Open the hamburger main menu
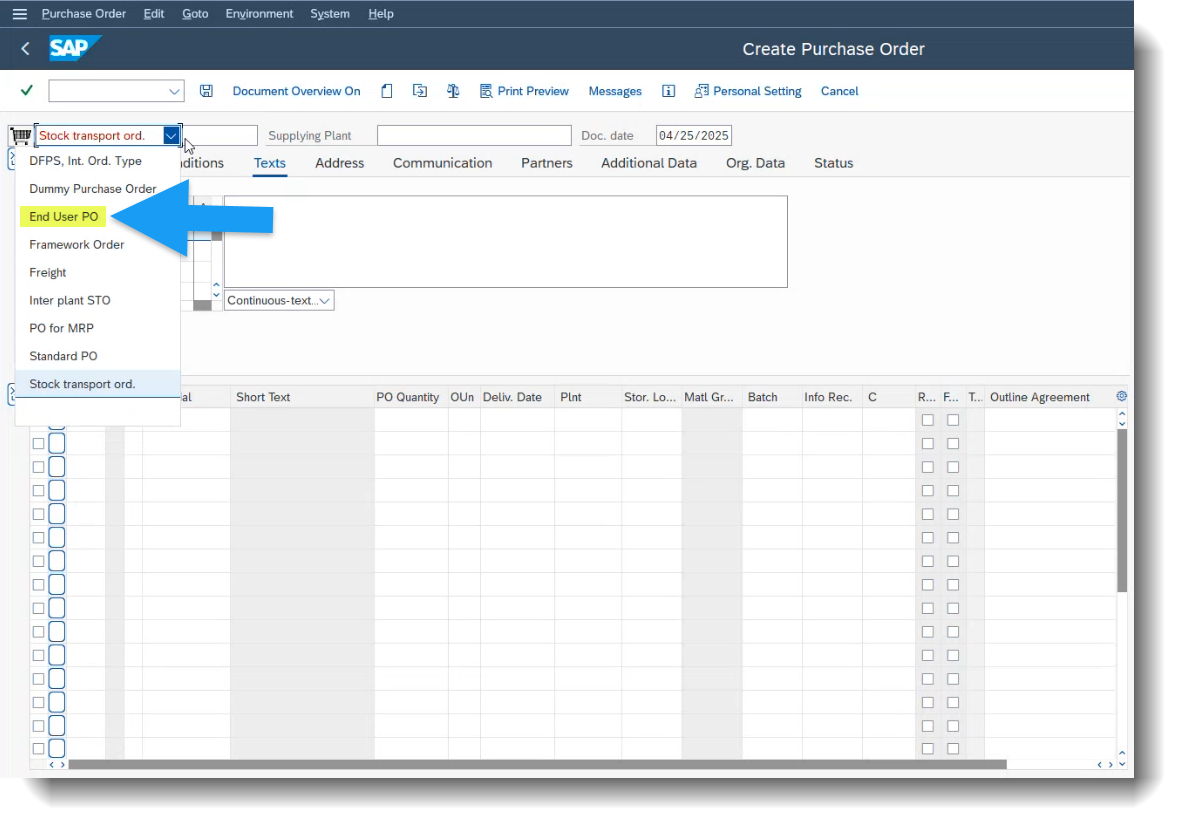The width and height of the screenshot is (1186, 830). pyautogui.click(x=20, y=14)
